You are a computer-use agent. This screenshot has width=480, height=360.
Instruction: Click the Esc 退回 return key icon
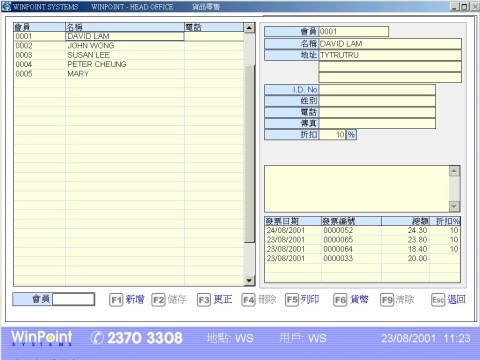tap(438, 300)
